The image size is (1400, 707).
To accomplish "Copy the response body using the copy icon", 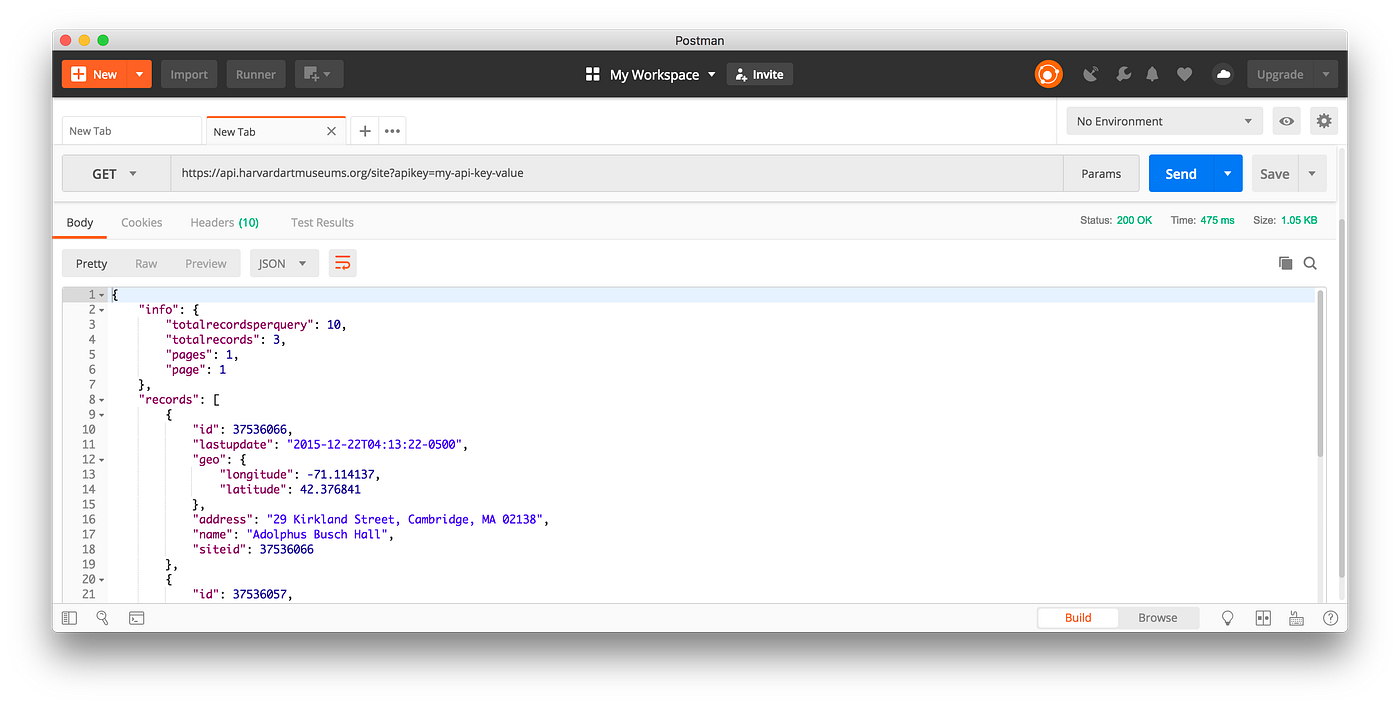I will (x=1286, y=263).
